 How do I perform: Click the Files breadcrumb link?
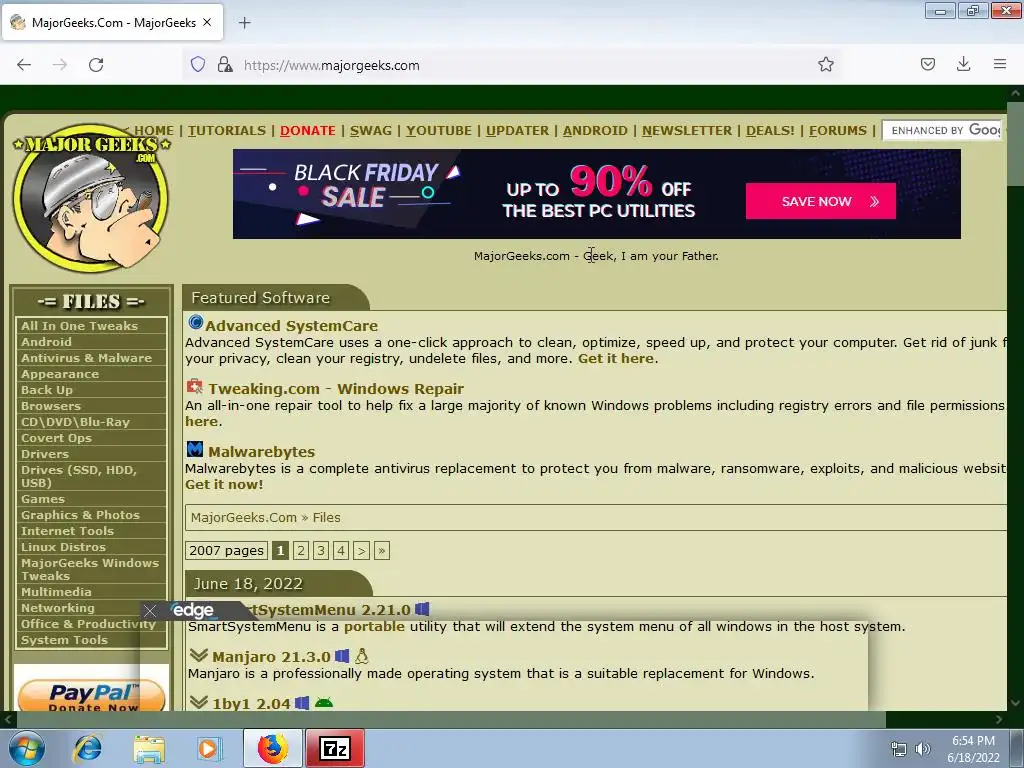point(327,517)
